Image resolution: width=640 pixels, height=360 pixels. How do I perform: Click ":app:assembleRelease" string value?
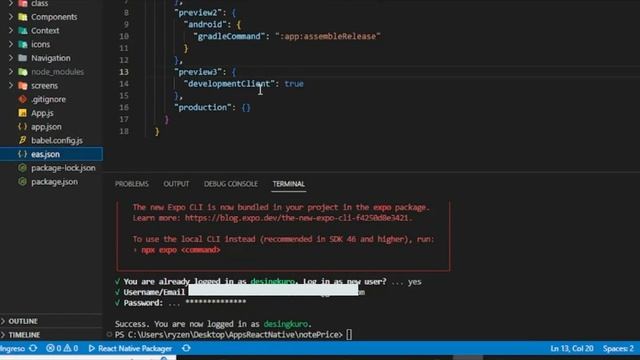tap(328, 36)
